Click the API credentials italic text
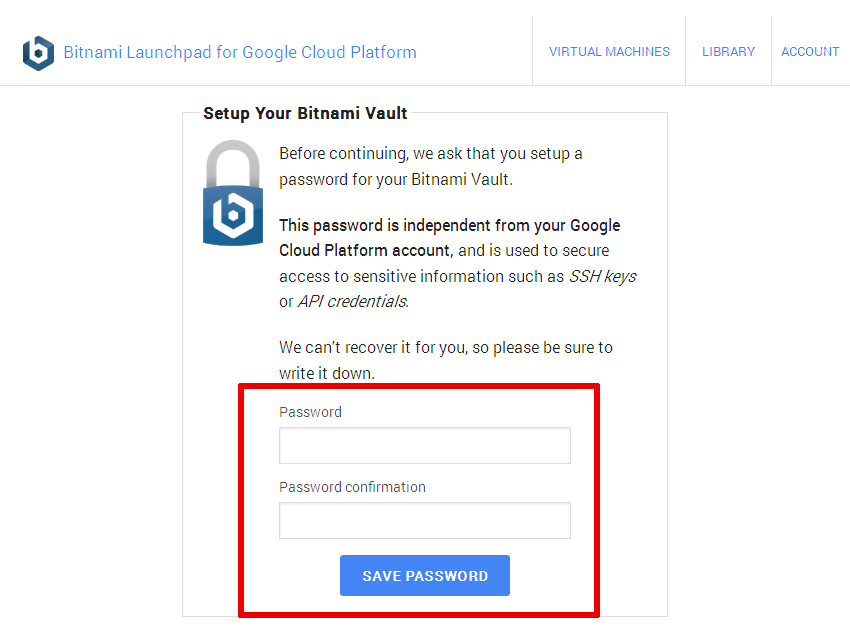The height and width of the screenshot is (635, 850). 353,302
